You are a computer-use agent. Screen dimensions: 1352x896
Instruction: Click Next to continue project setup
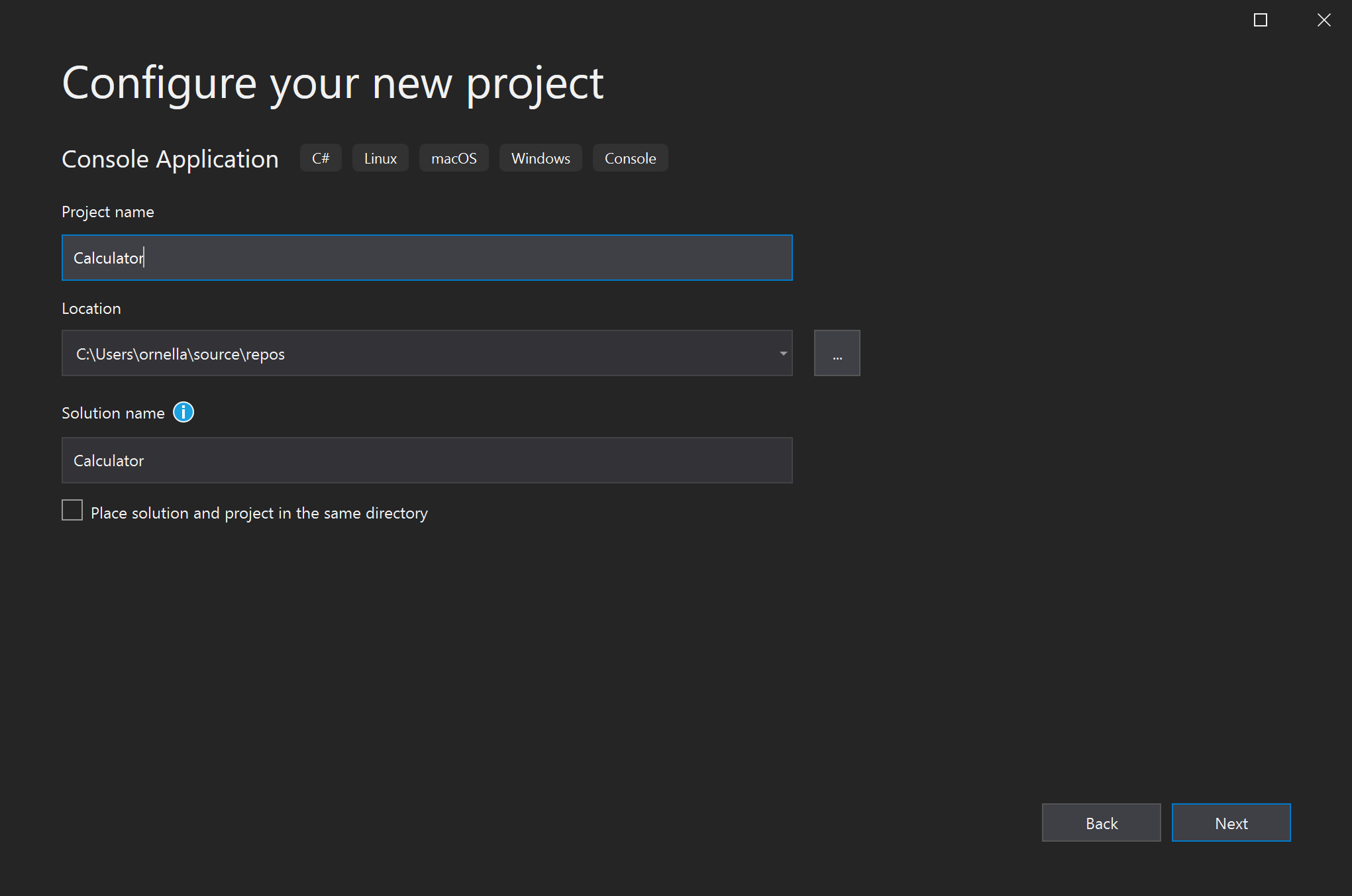click(1231, 822)
